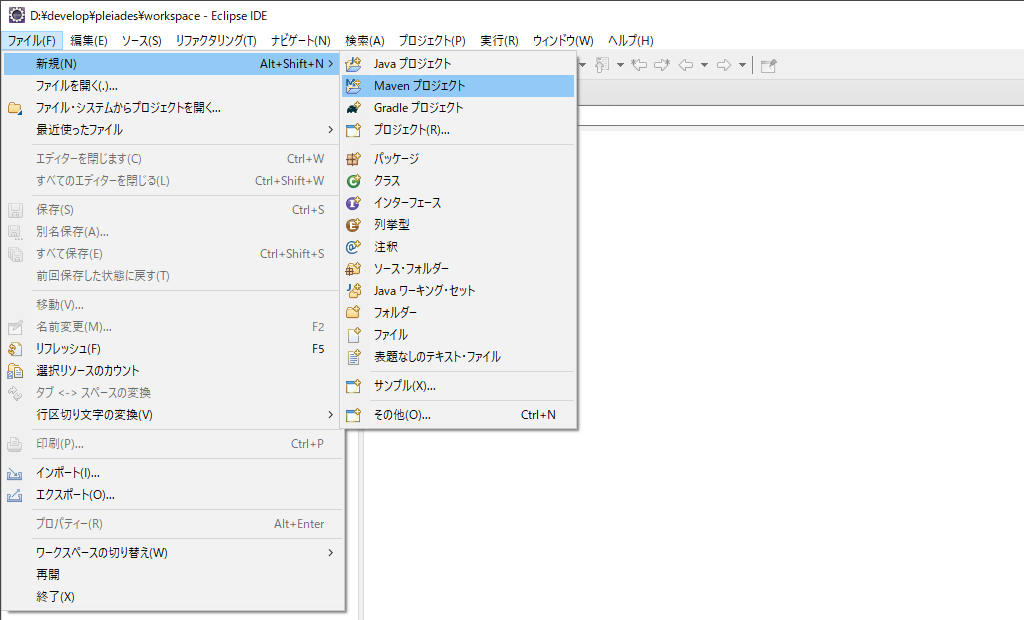This screenshot has height=620, width=1024.
Task: Select 行区切り文字の変換(V) entry
Action: [x=173, y=415]
